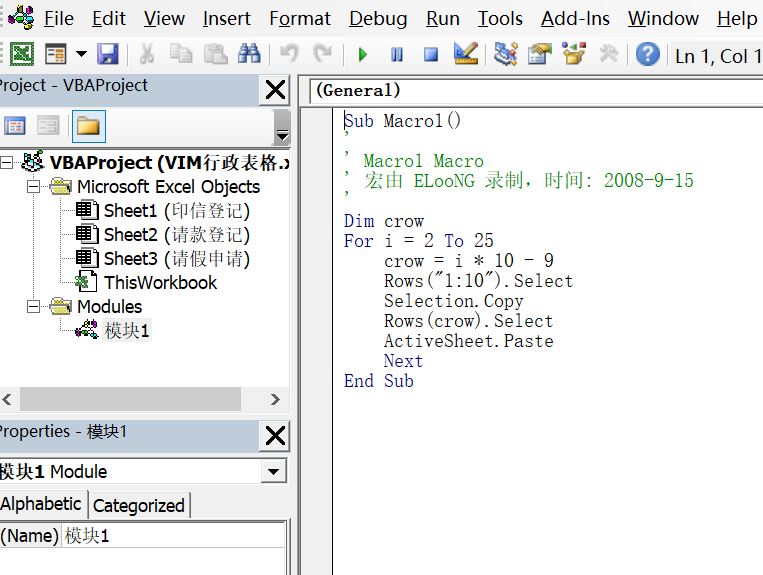This screenshot has height=575, width=763.
Task: Click the code line 'For i = 2 To 25'
Action: (418, 241)
